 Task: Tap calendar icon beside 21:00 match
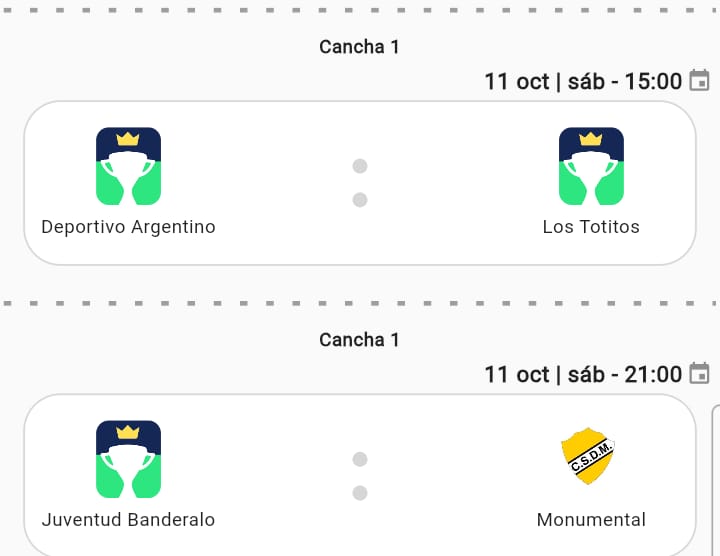(x=700, y=373)
